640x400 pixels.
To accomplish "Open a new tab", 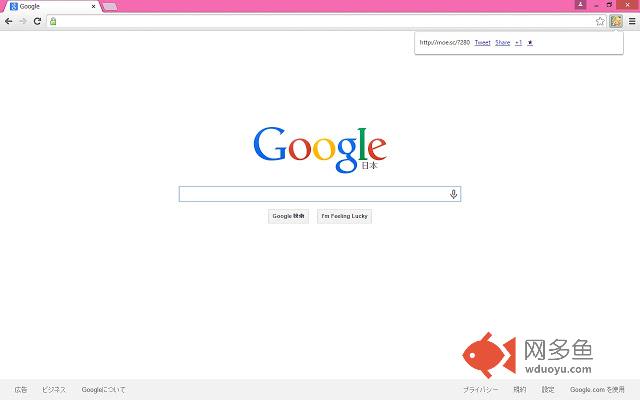I will click(109, 7).
